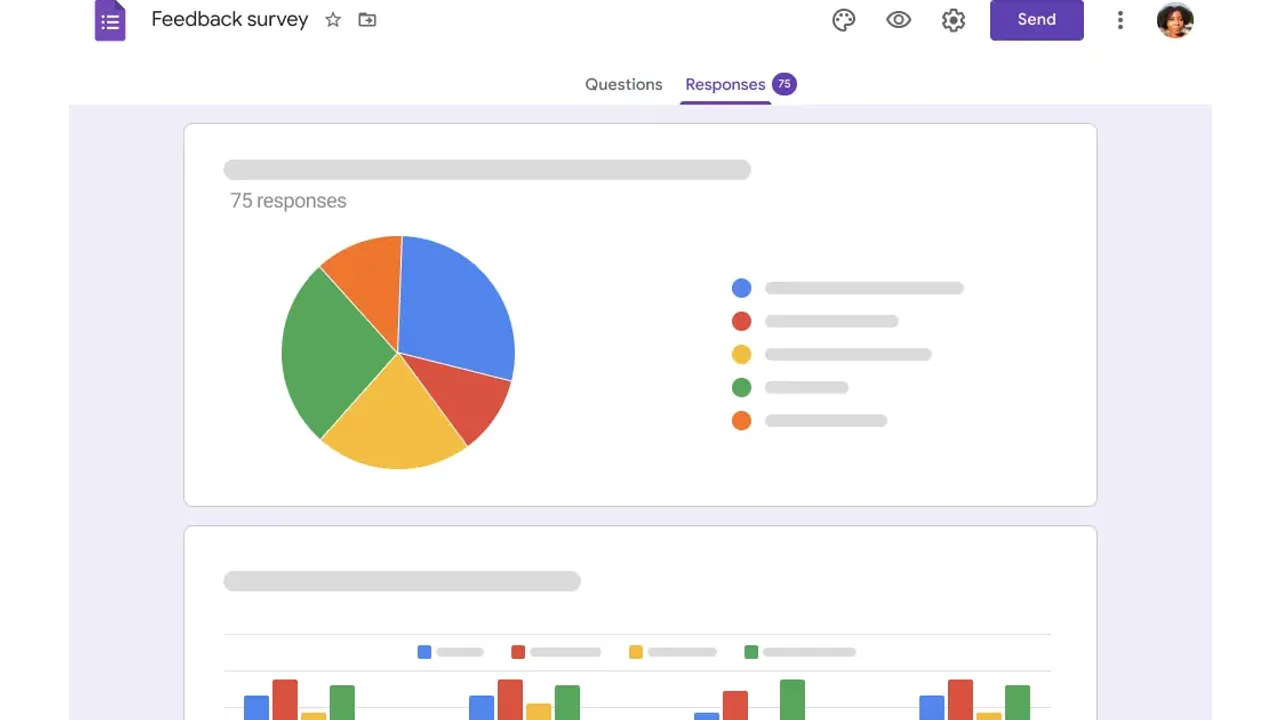
Task: Click the red bar chart legend square
Action: [518, 652]
